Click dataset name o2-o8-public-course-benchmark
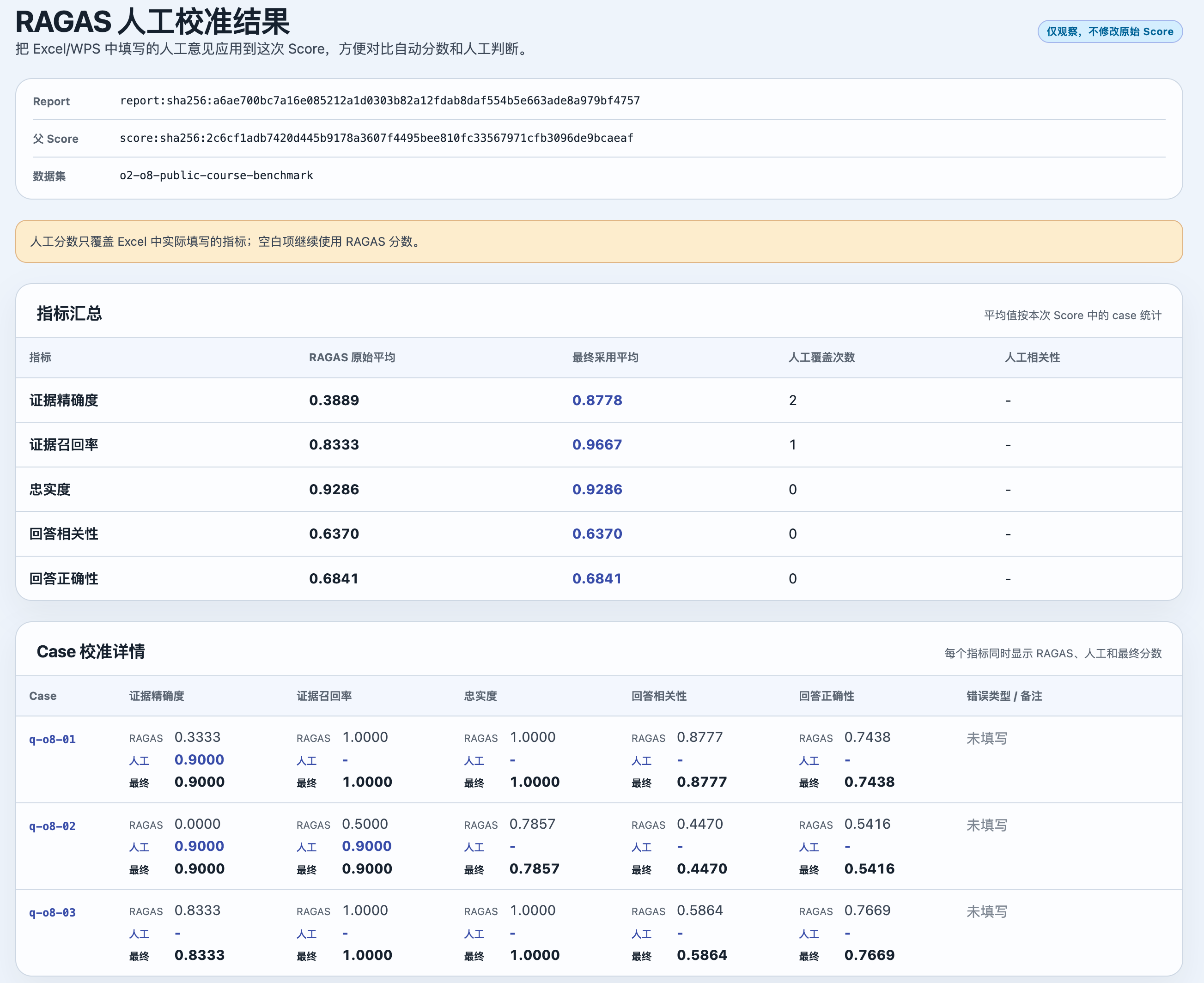Screen dimensions: 1204x983 (216, 176)
